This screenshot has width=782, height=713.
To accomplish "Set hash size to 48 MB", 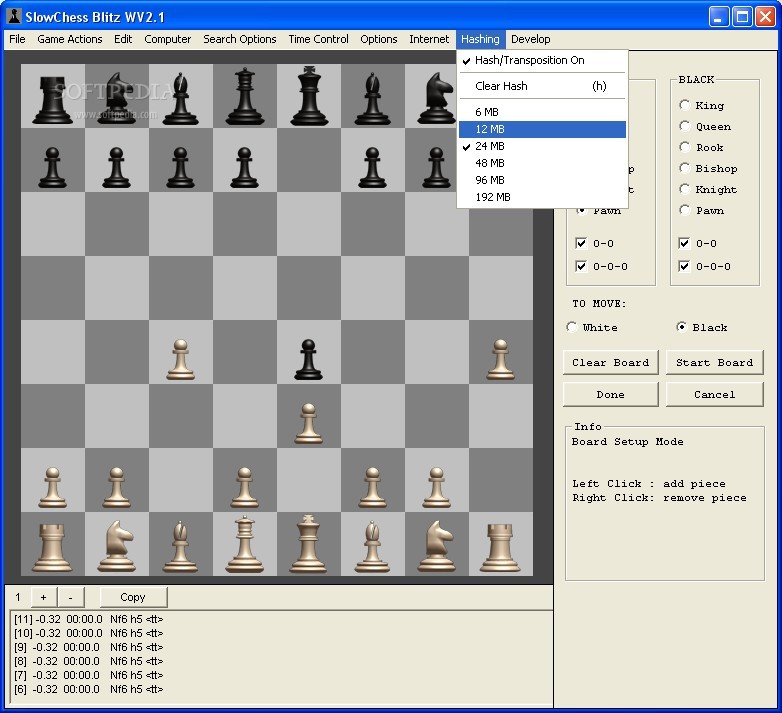I will (x=542, y=163).
